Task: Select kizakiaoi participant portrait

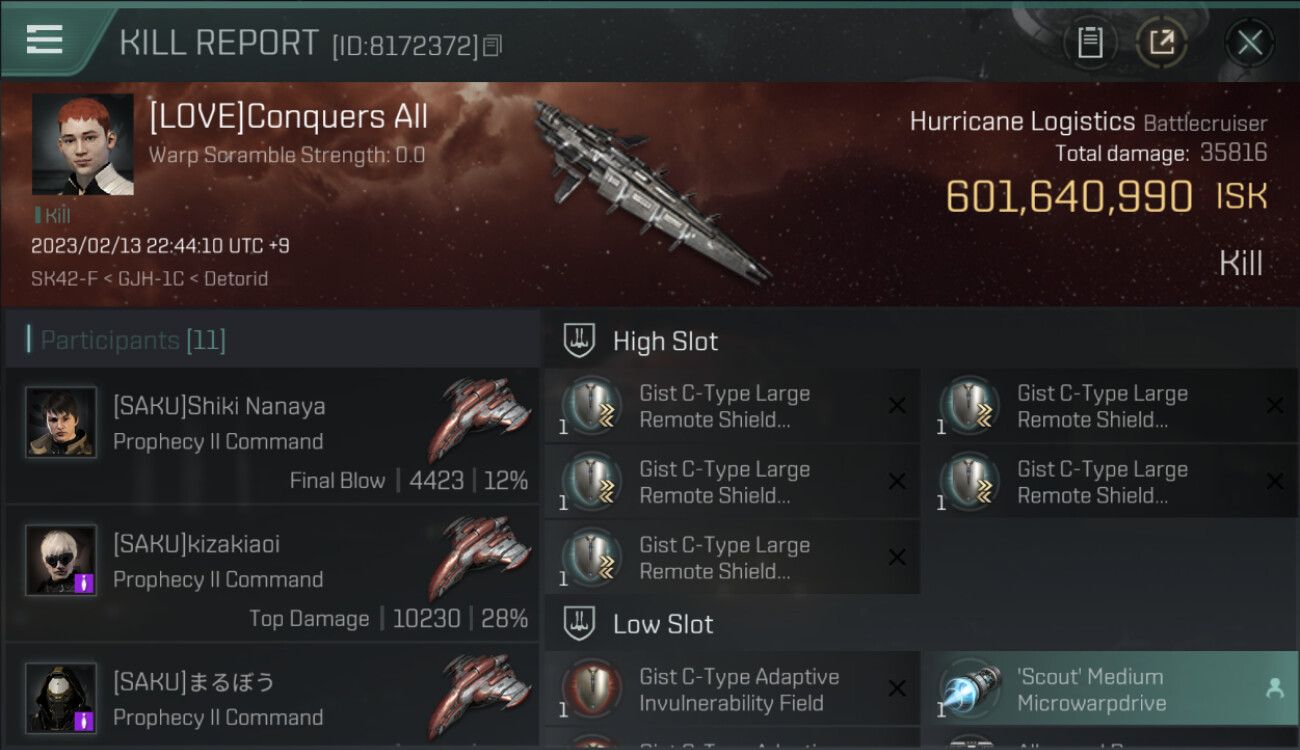Action: pos(61,560)
